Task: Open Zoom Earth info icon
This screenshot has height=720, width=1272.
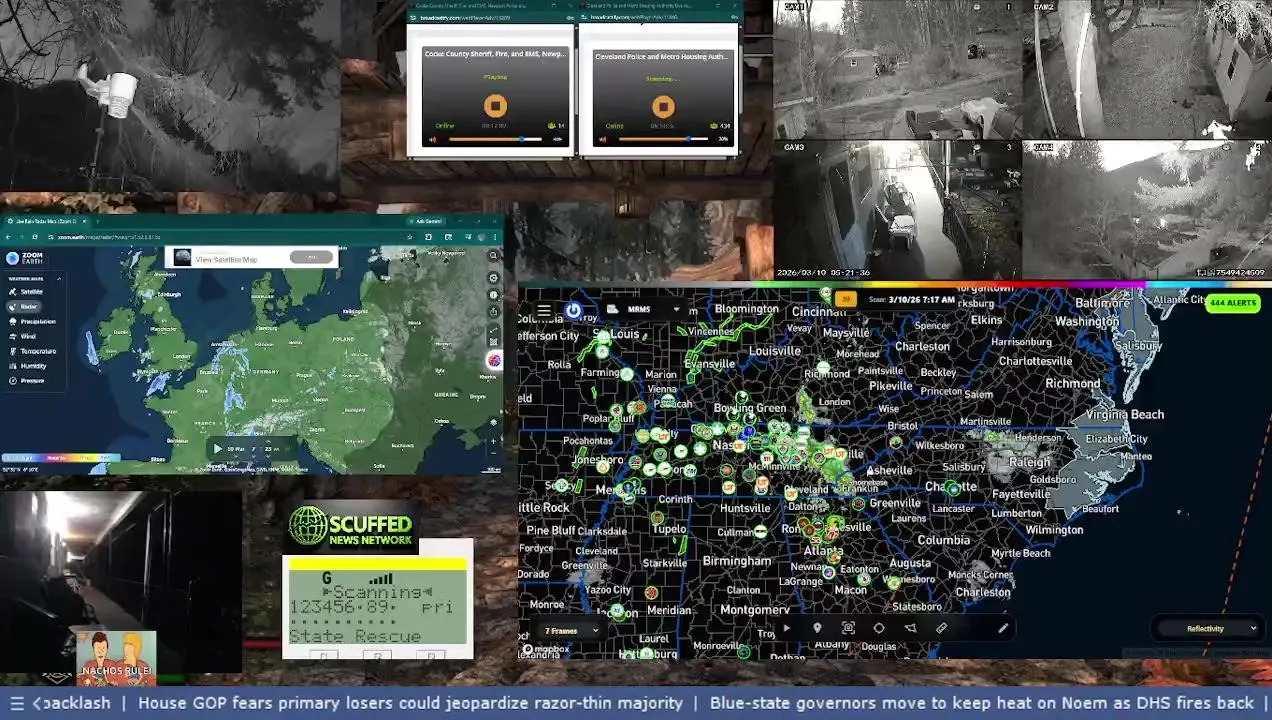Action: (493, 295)
